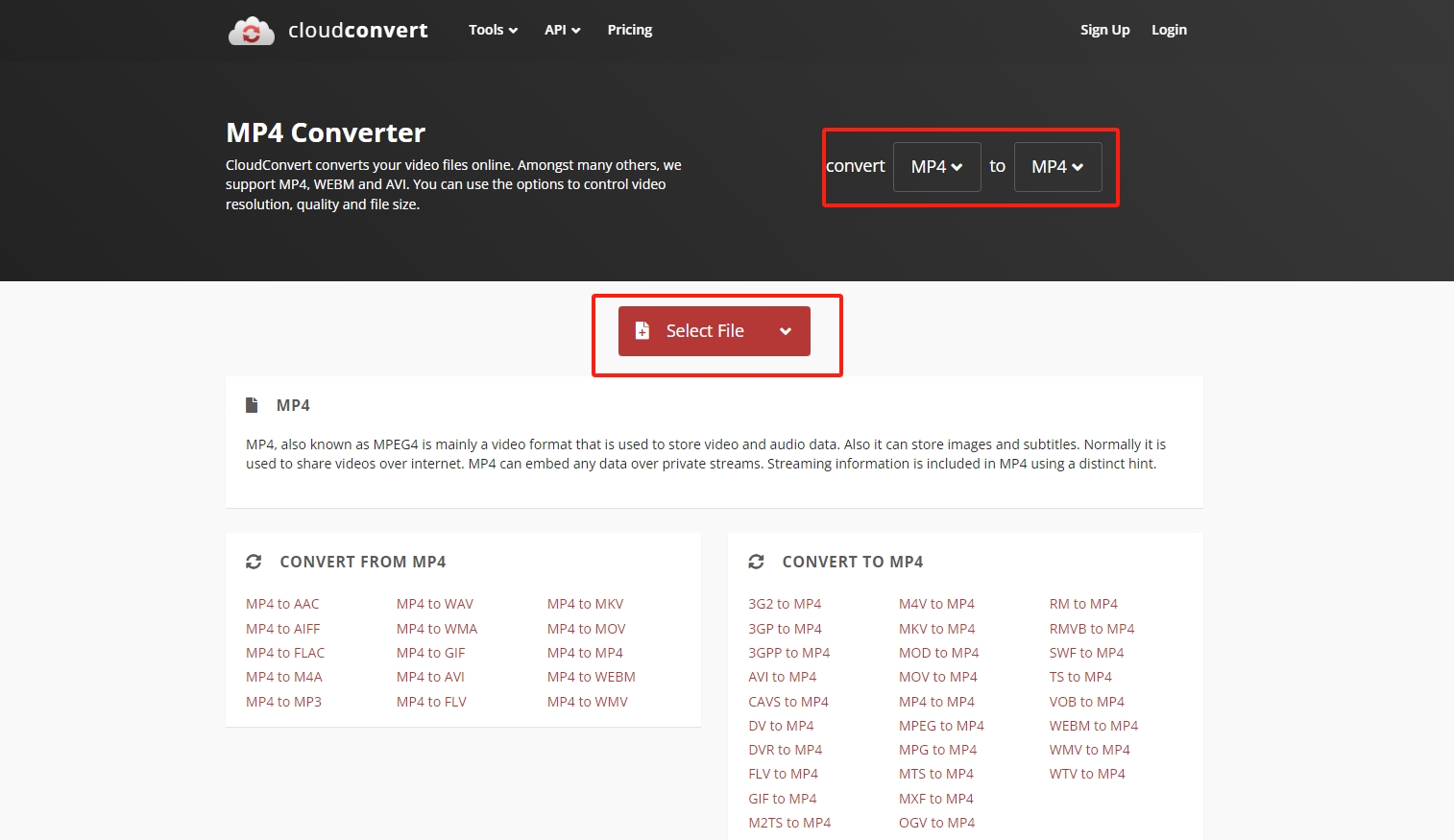Open 3GPP to MP4 converter link
This screenshot has width=1454, height=840.
(789, 653)
